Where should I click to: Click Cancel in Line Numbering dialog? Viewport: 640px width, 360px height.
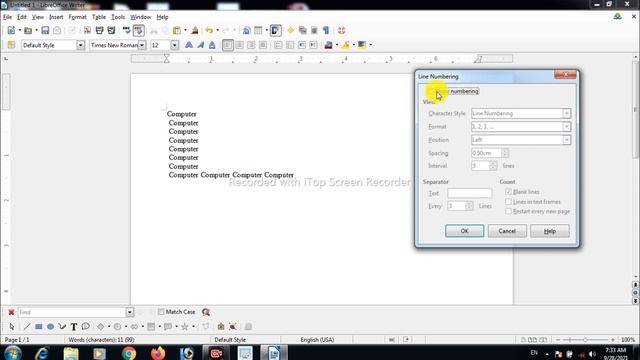[x=507, y=231]
